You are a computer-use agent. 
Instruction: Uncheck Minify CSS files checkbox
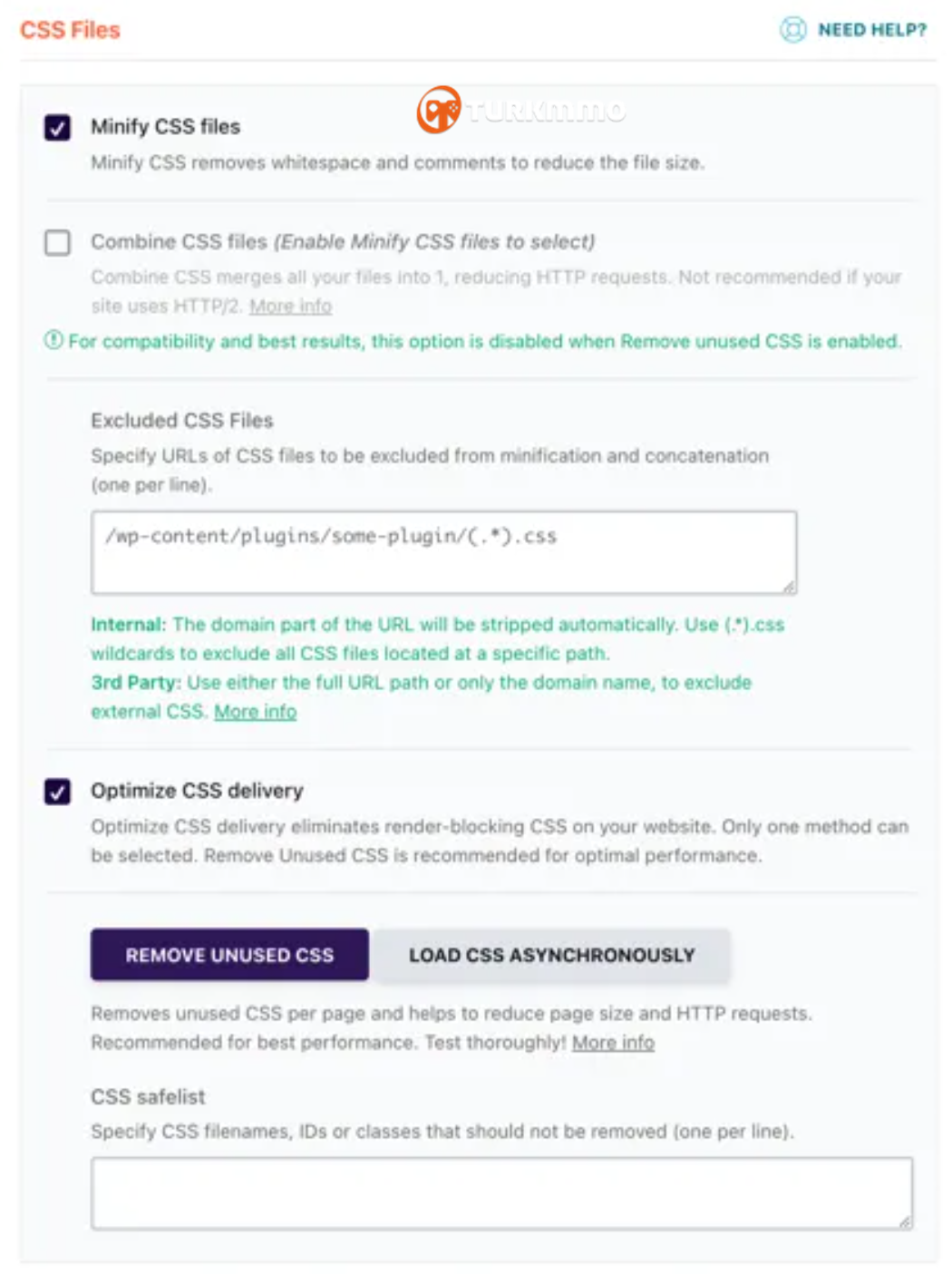click(58, 128)
